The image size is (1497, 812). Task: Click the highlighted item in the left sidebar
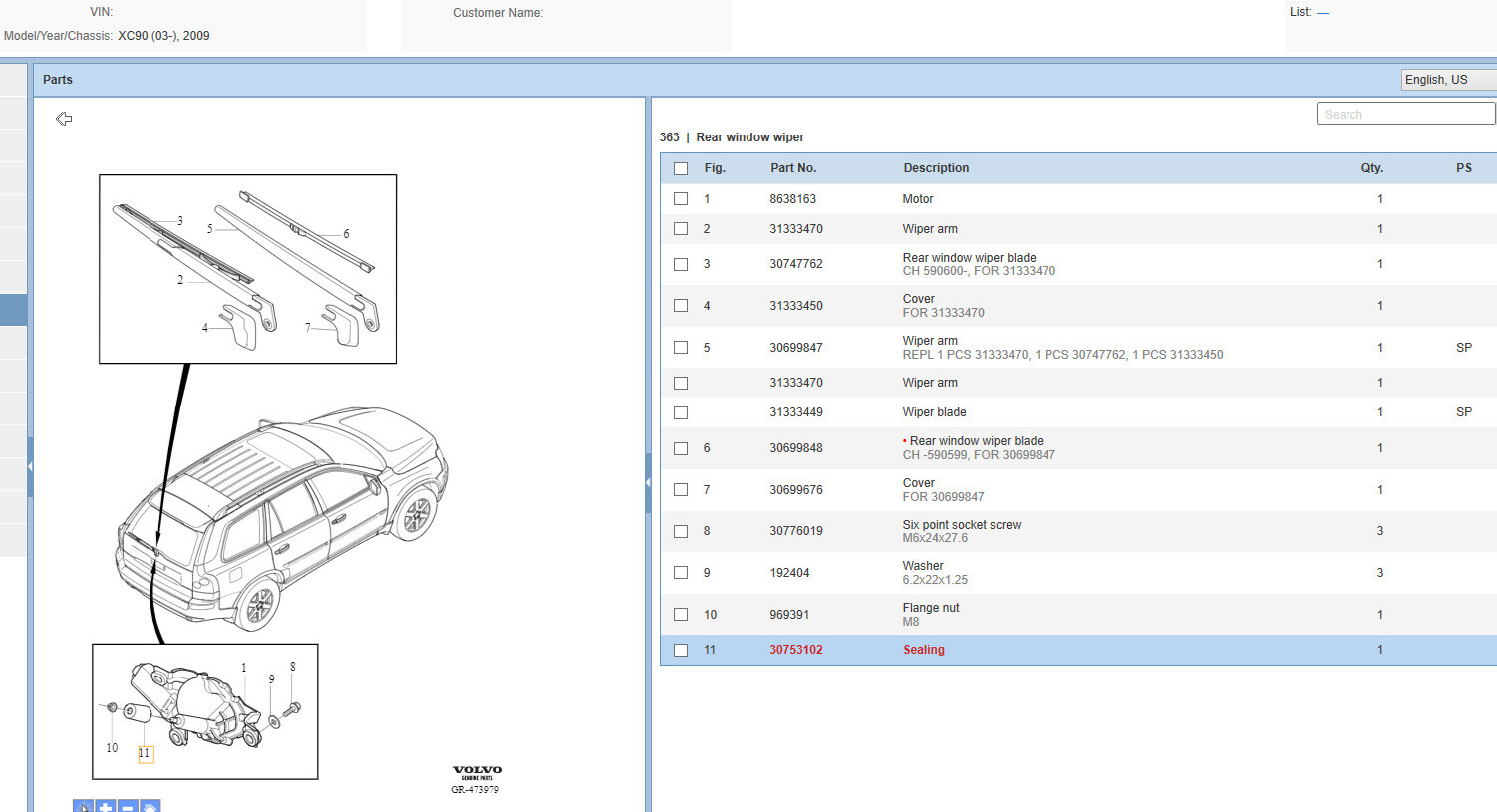coord(13,310)
